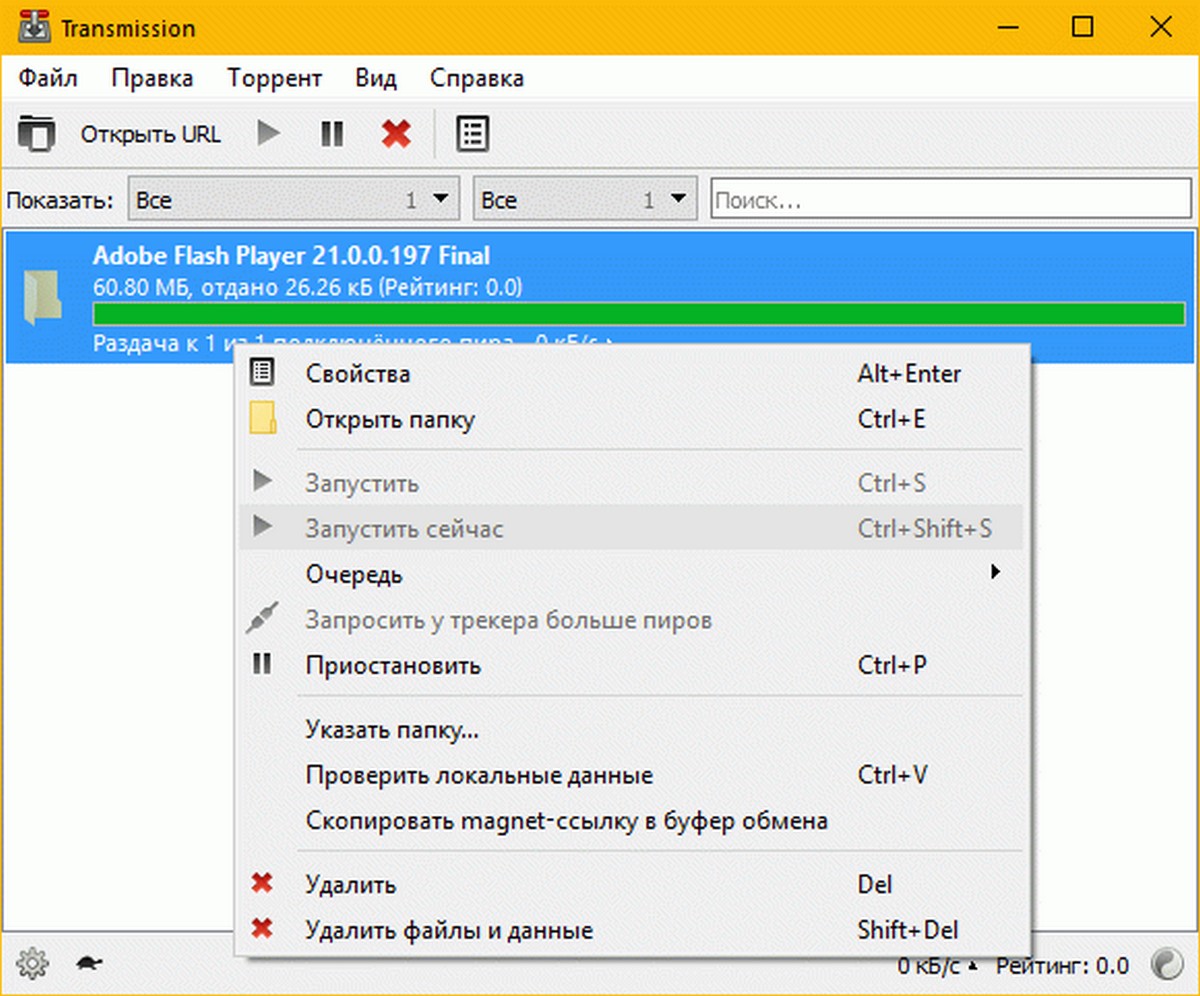The height and width of the screenshot is (996, 1200).
Task: Open the Файл menu
Action: [x=48, y=78]
